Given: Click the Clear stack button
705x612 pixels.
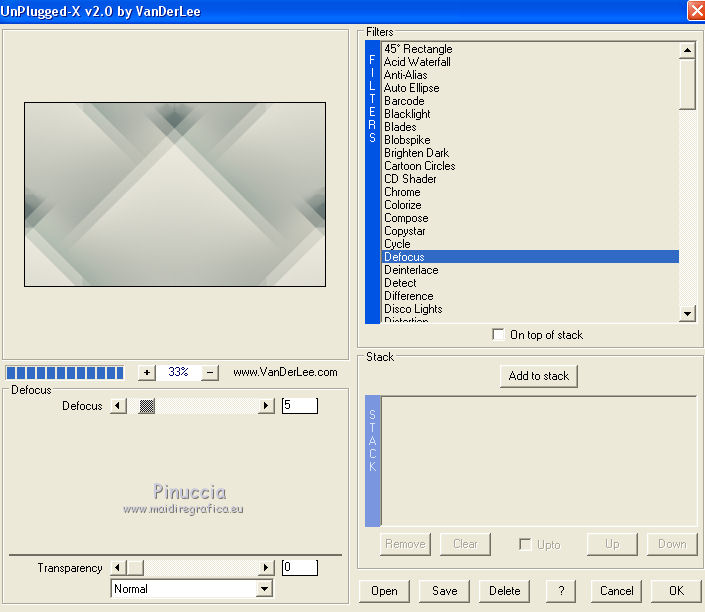Looking at the screenshot, I should (465, 544).
